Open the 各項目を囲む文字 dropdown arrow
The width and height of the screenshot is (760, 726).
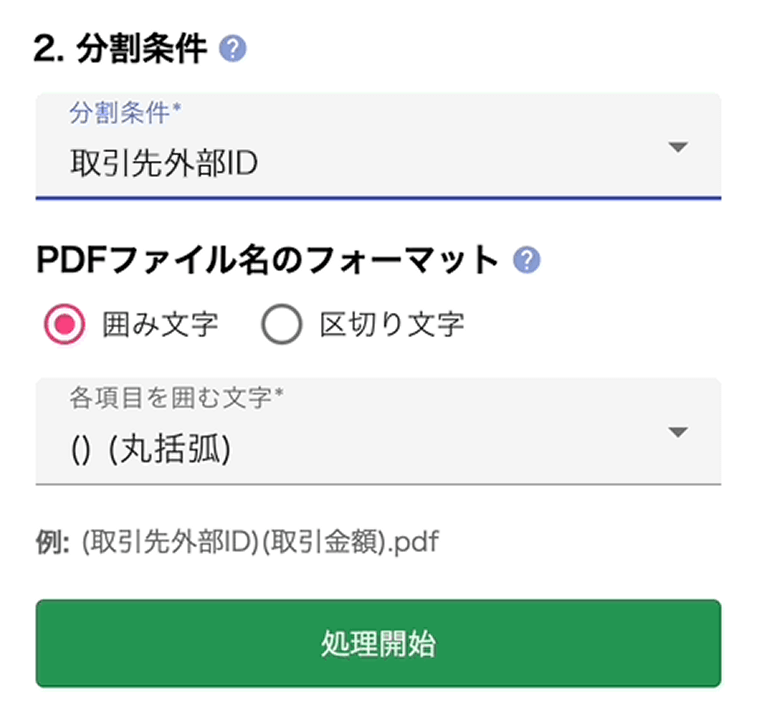pyautogui.click(x=678, y=432)
